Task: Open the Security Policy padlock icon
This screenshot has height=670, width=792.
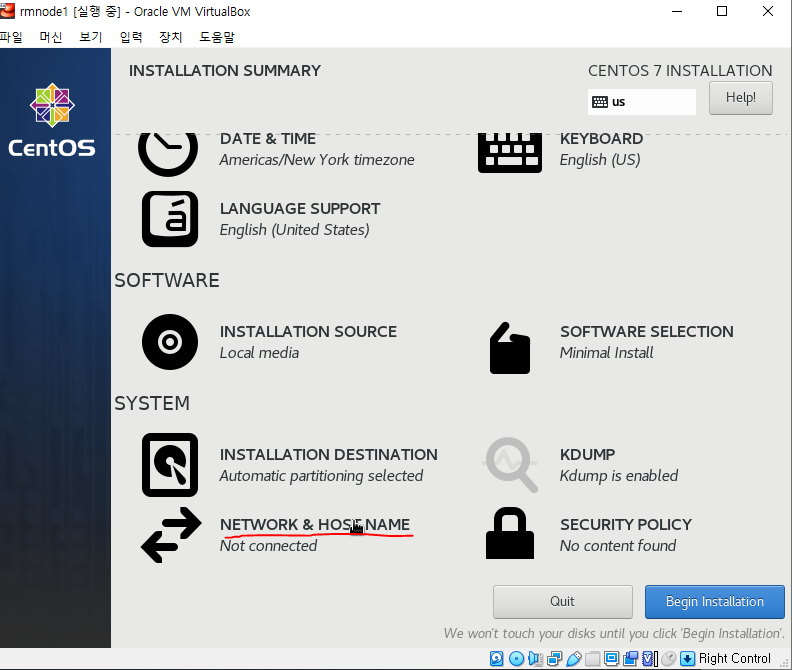Action: (510, 533)
